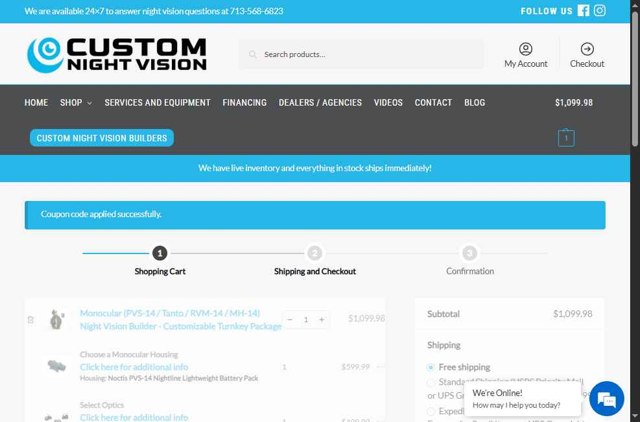Remove the Monocular item with the trash icon
640x422 pixels.
[x=31, y=320]
